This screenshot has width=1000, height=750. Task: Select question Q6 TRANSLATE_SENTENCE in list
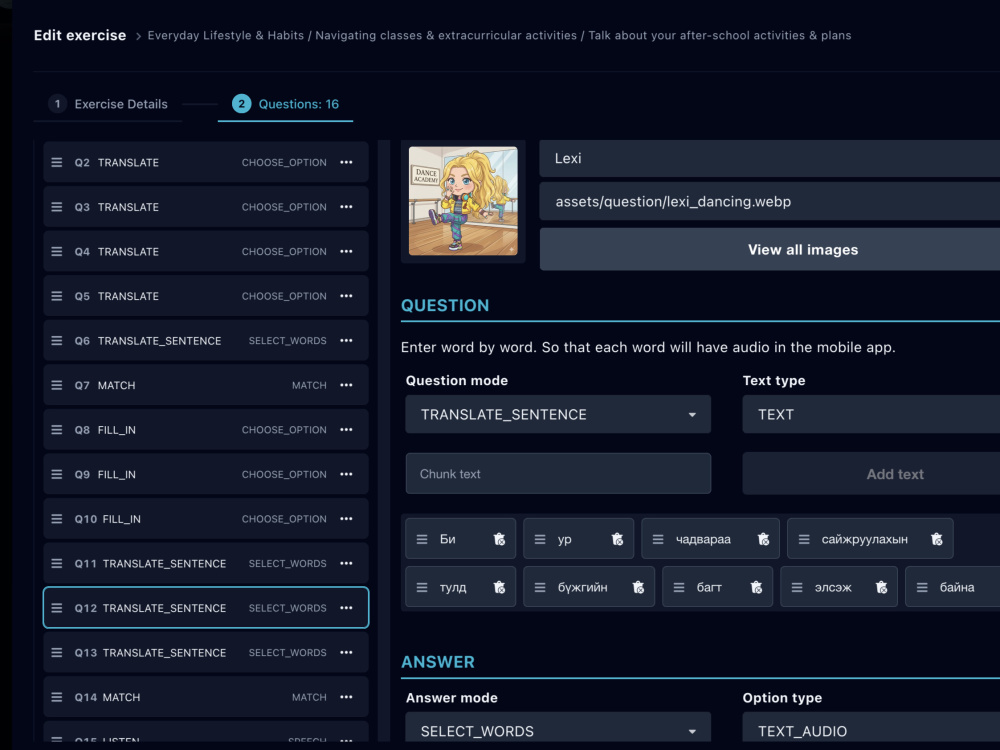point(206,341)
